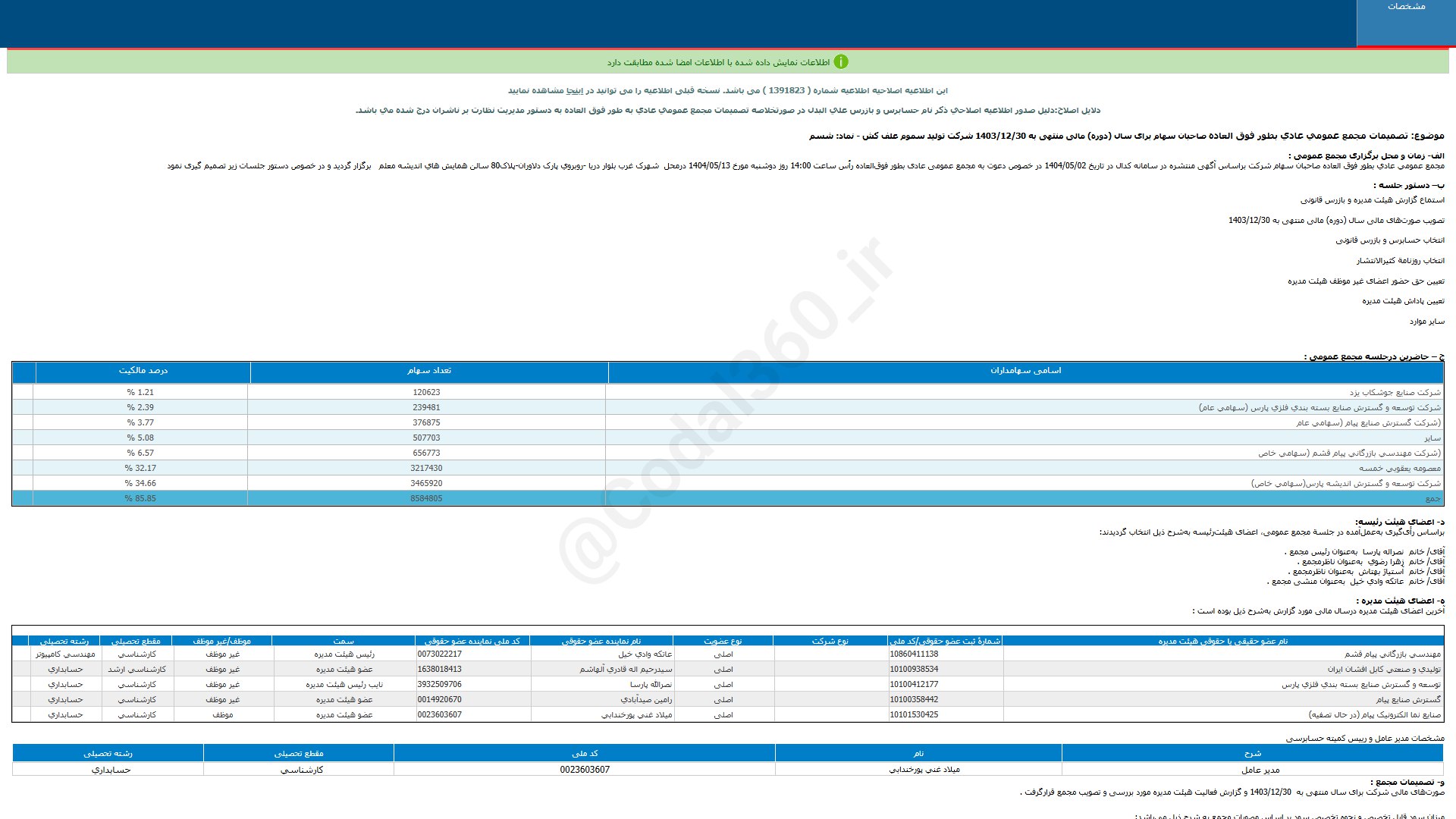Click the سایر shareholder row label
Viewport: 1456px width, 819px height.
pyautogui.click(x=1432, y=438)
